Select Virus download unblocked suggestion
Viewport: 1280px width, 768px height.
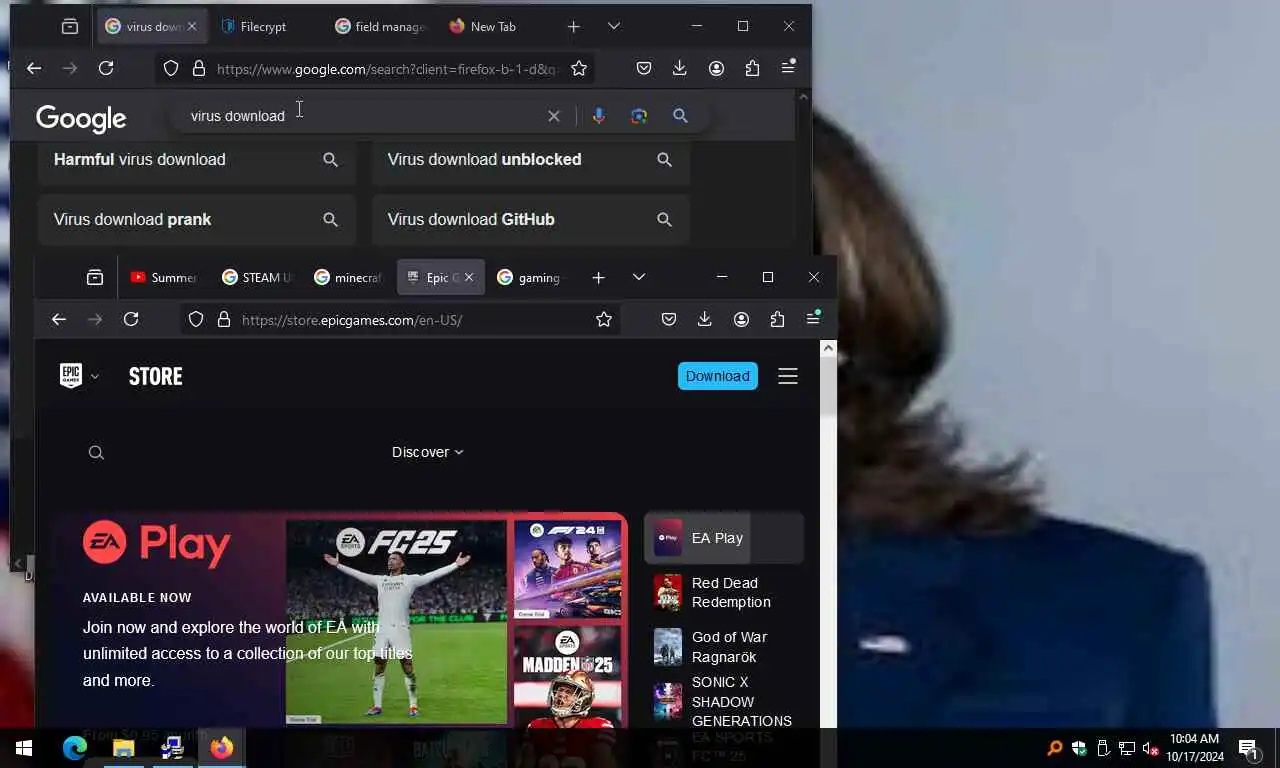(531, 160)
